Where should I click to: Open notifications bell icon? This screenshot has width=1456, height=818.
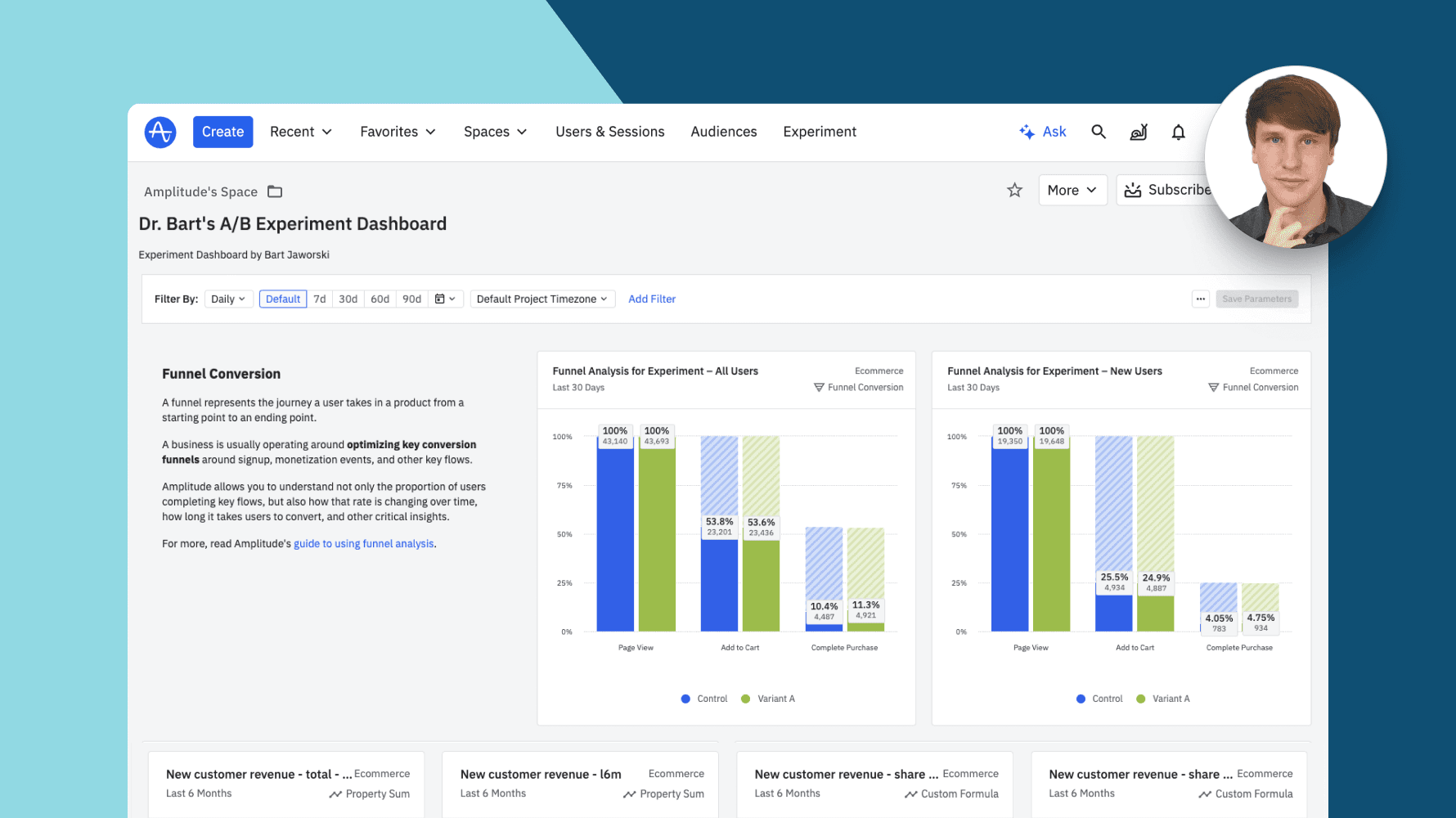click(x=1178, y=132)
